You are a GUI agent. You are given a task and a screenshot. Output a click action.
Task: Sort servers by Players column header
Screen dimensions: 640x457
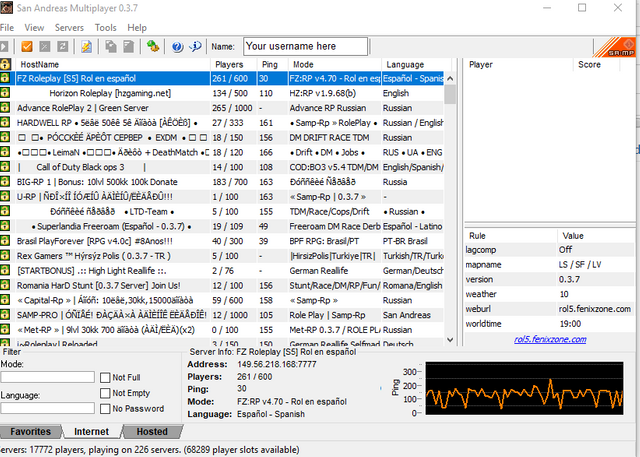[233, 64]
